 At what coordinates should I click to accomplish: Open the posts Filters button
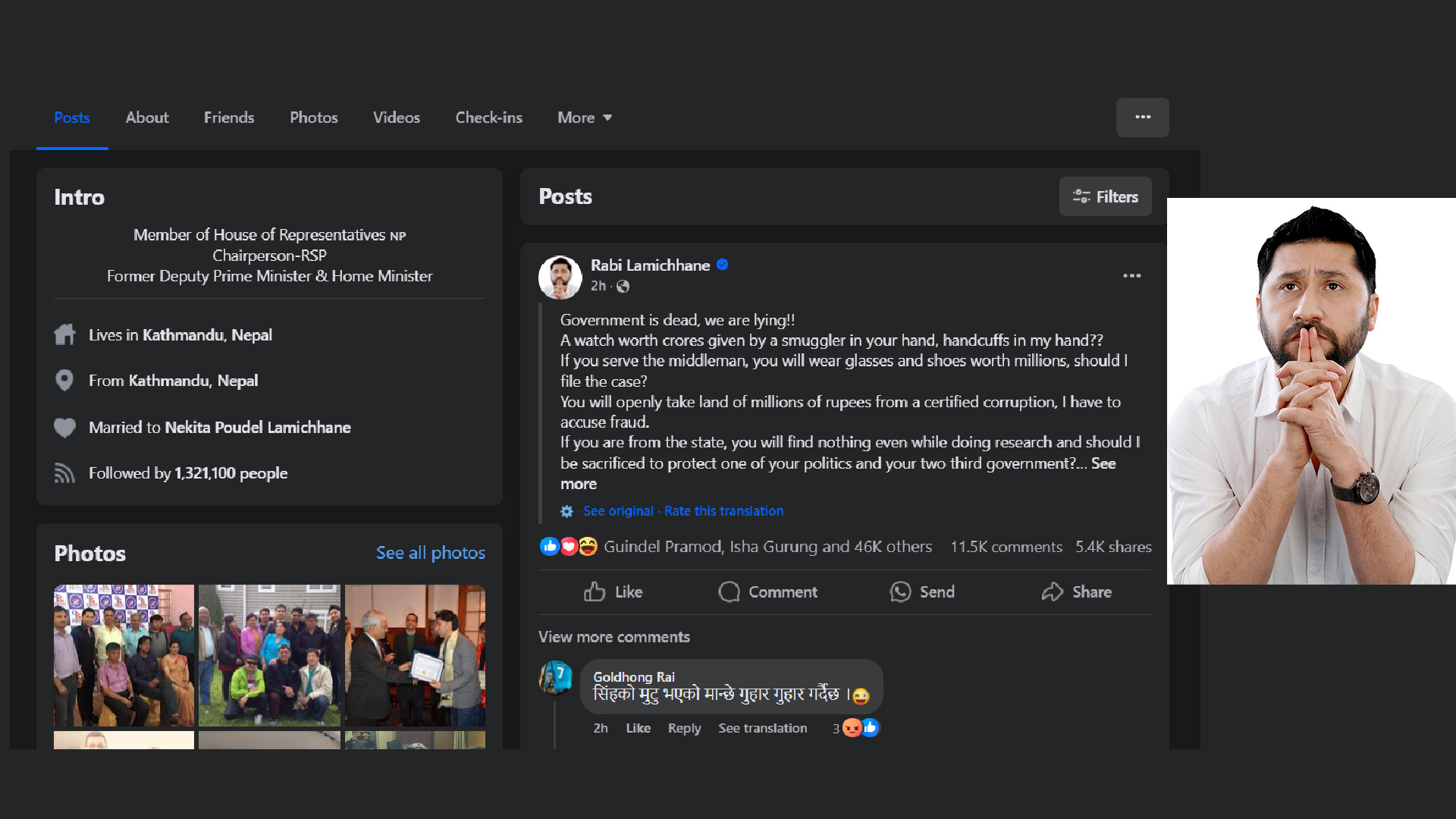pos(1105,196)
